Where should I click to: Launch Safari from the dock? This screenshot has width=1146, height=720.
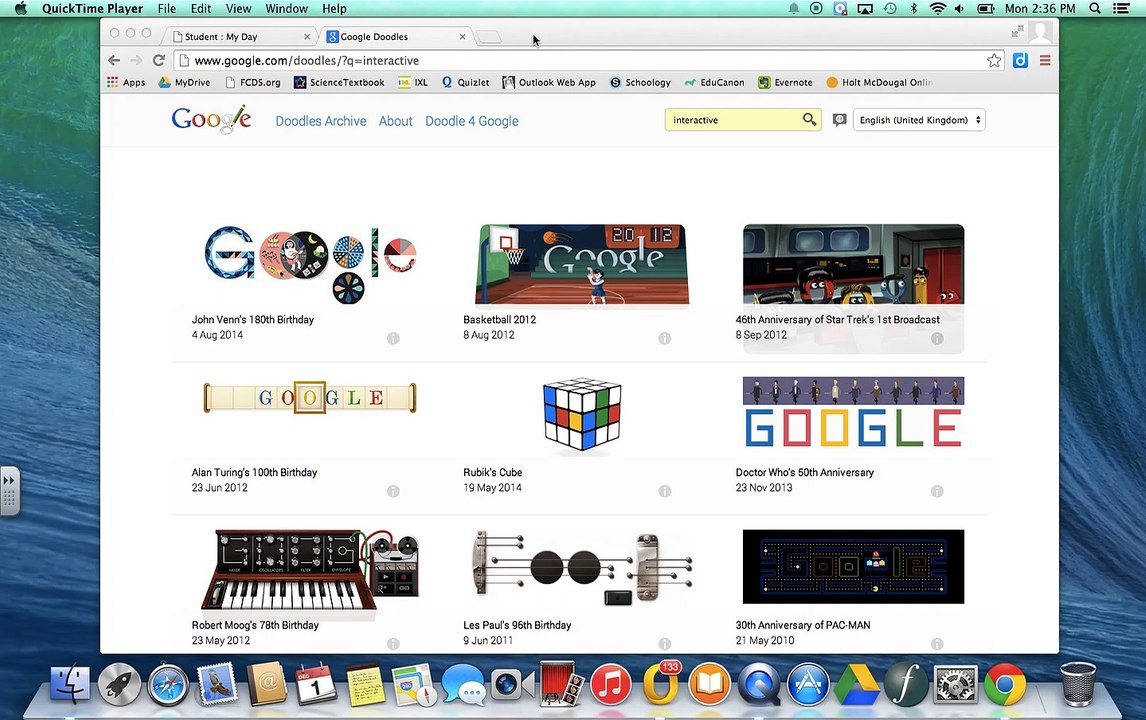pos(168,686)
